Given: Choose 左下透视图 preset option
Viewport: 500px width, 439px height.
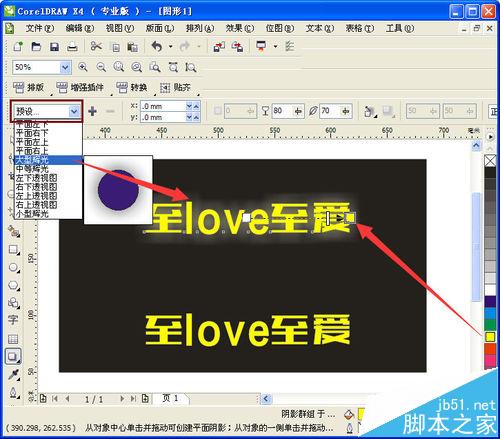Looking at the screenshot, I should [48, 178].
